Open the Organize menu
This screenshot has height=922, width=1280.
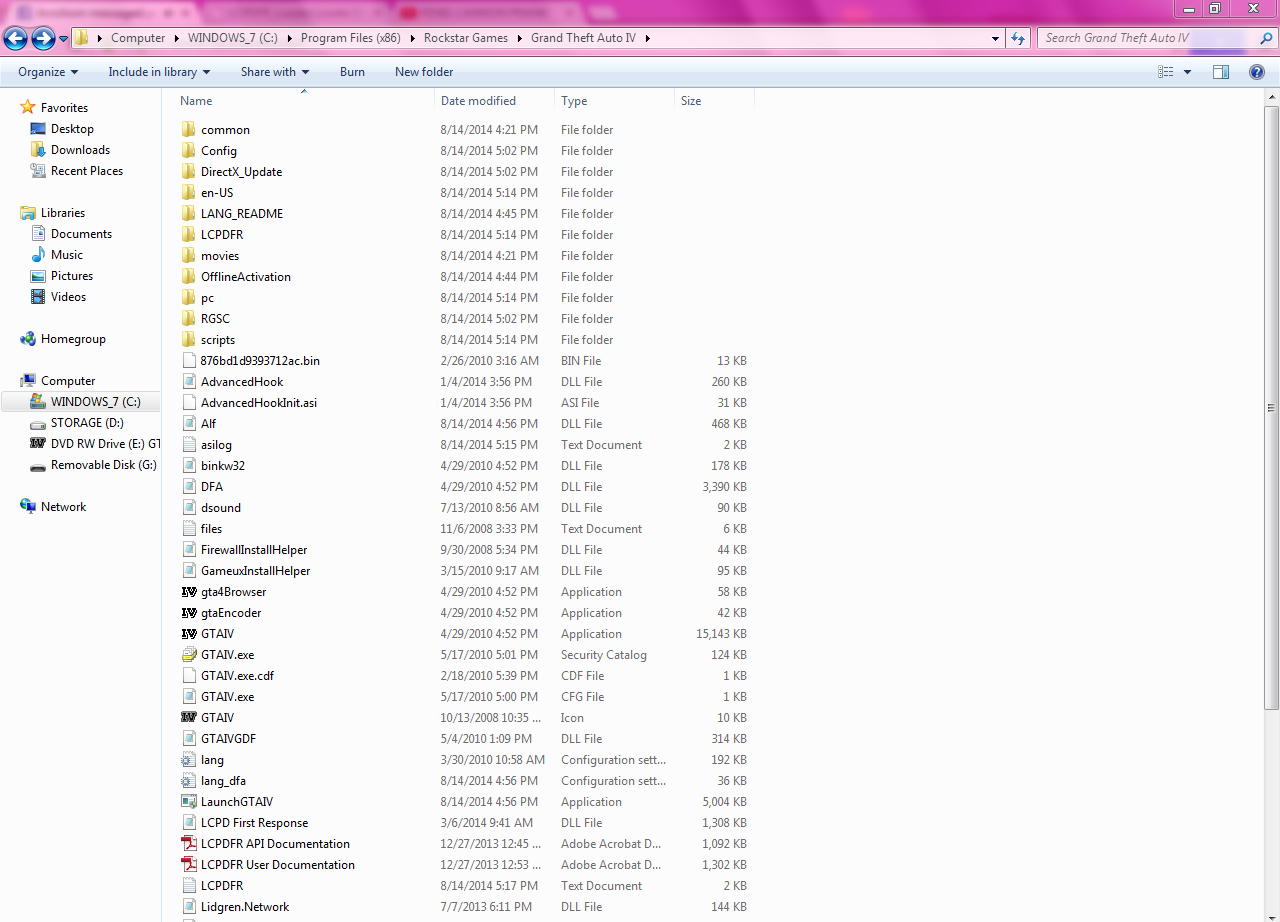click(x=48, y=72)
